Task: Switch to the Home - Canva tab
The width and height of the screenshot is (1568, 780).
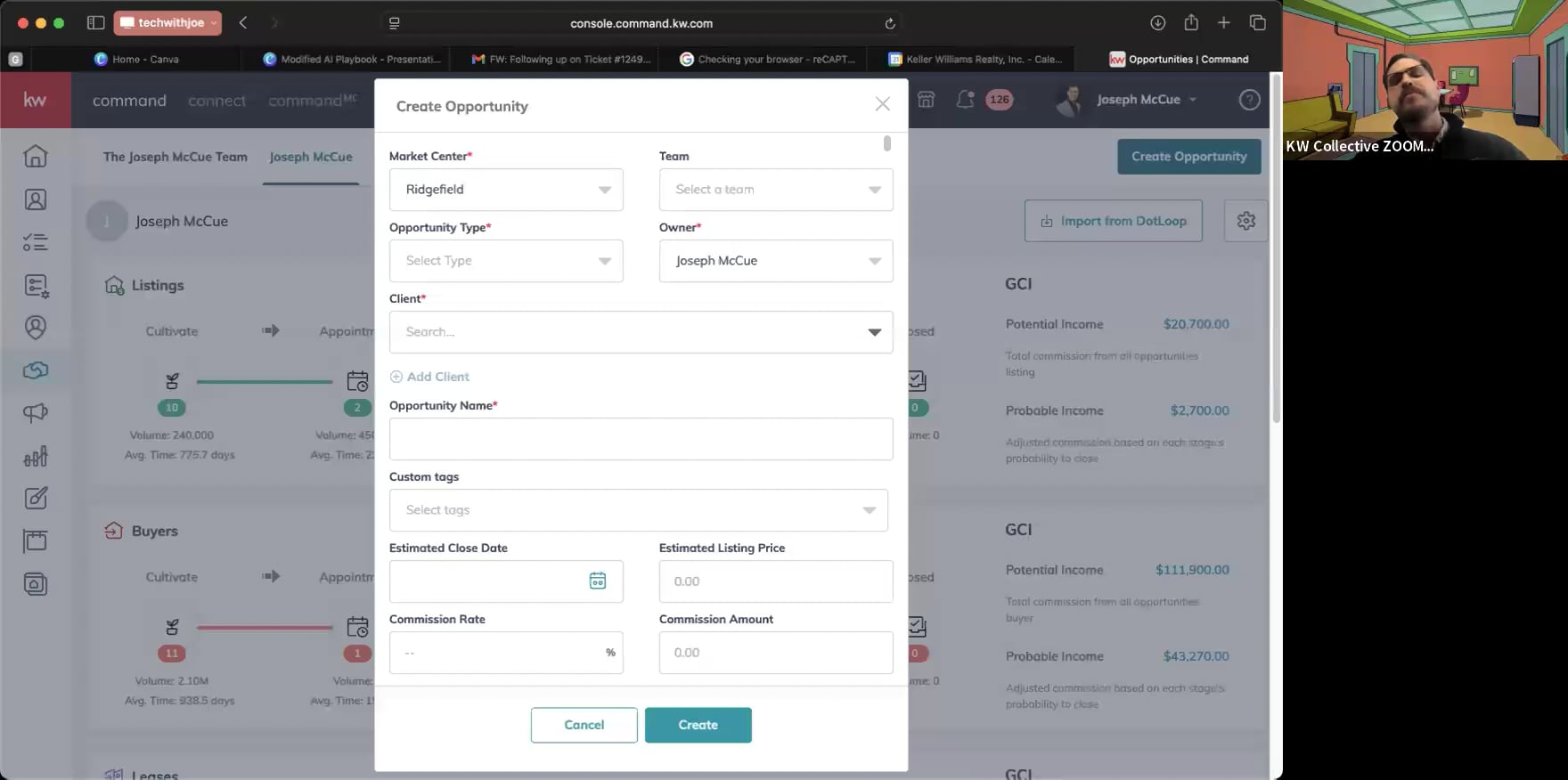Action: tap(137, 59)
